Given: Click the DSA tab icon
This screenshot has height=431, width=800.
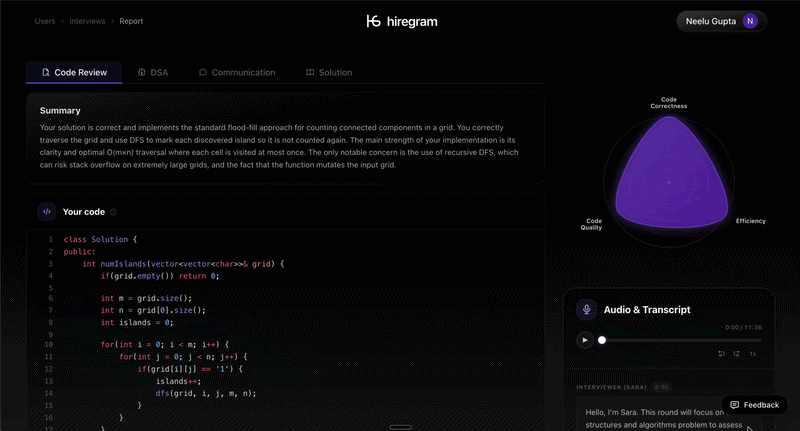Looking at the screenshot, I should point(142,72).
